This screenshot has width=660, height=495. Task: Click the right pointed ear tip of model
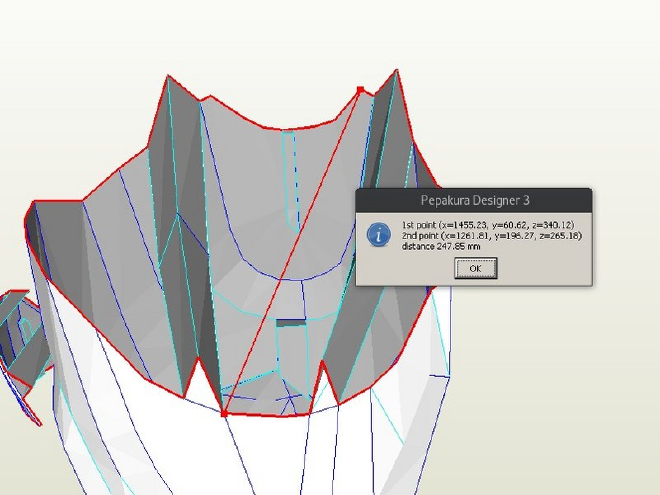click(x=396, y=71)
